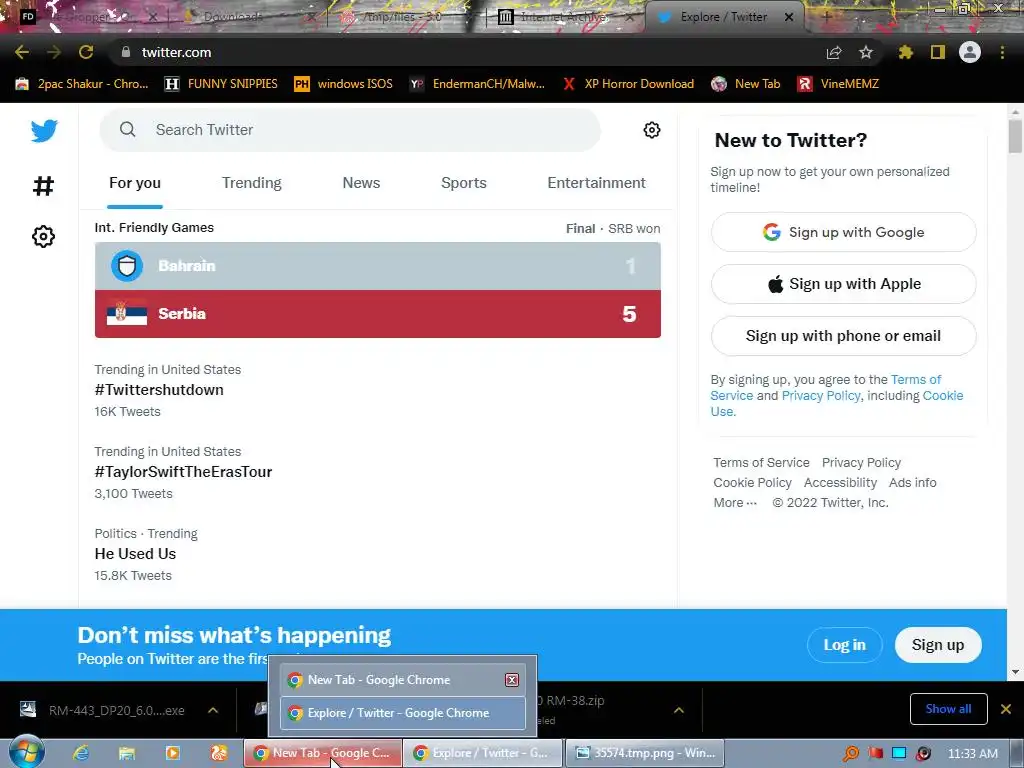Screen dimensions: 1024x768
Task: Reload the twitter.com page
Action: pos(86,52)
